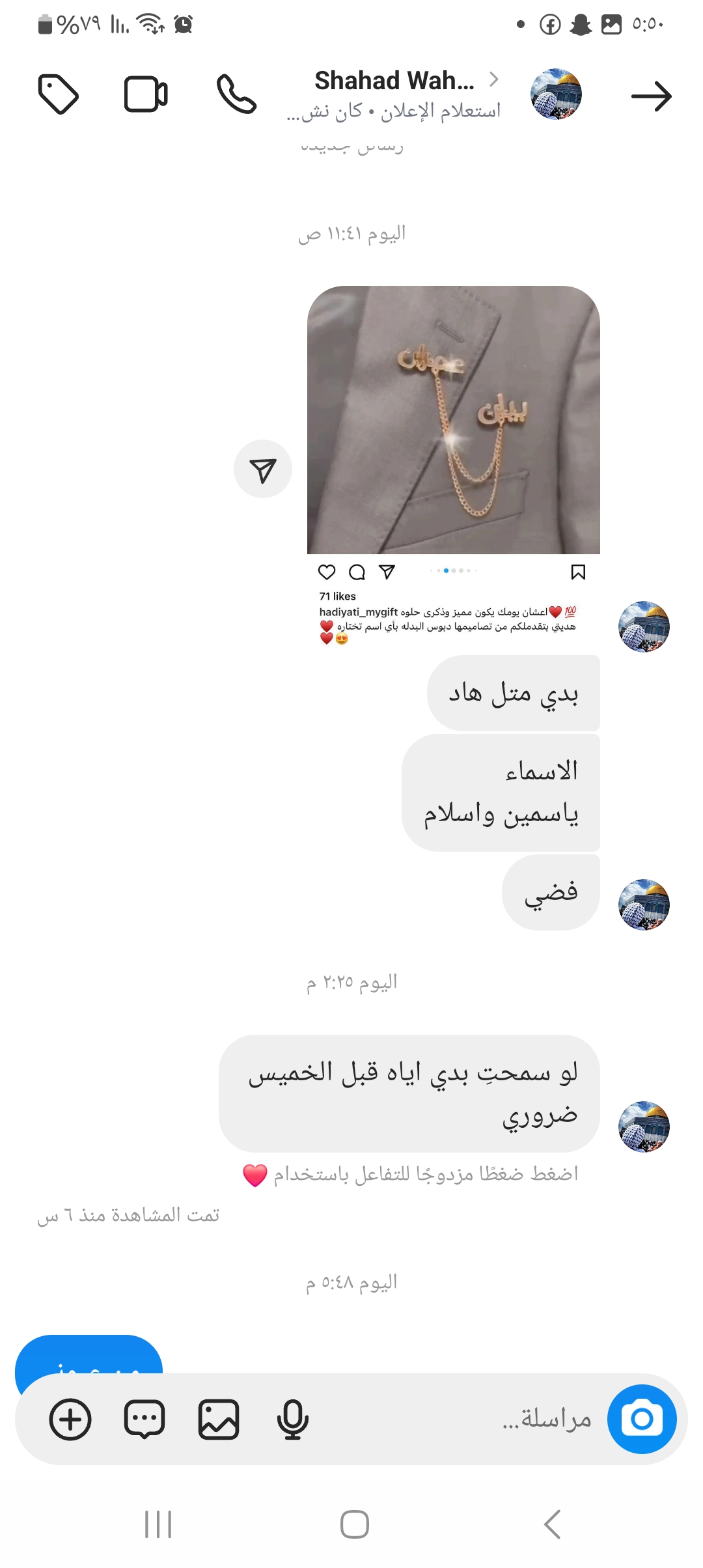703x1568 pixels.
Task: Record a voice message with microphone
Action: [x=292, y=1420]
